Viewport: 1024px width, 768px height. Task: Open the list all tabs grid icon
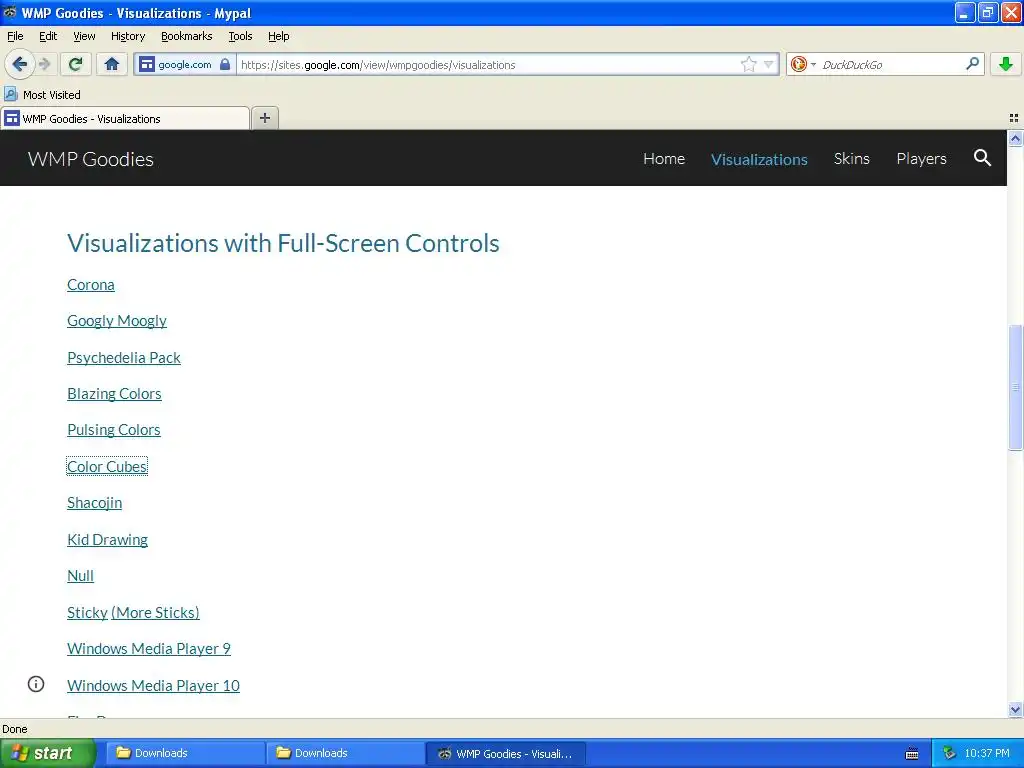(x=1014, y=118)
